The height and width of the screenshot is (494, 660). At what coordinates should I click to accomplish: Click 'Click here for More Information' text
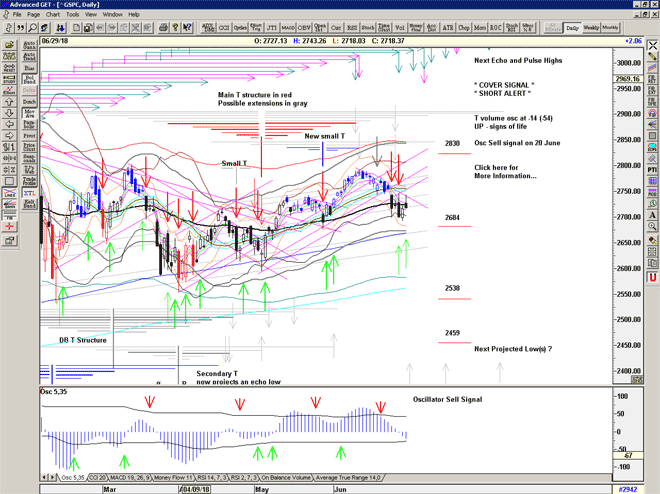506,170
